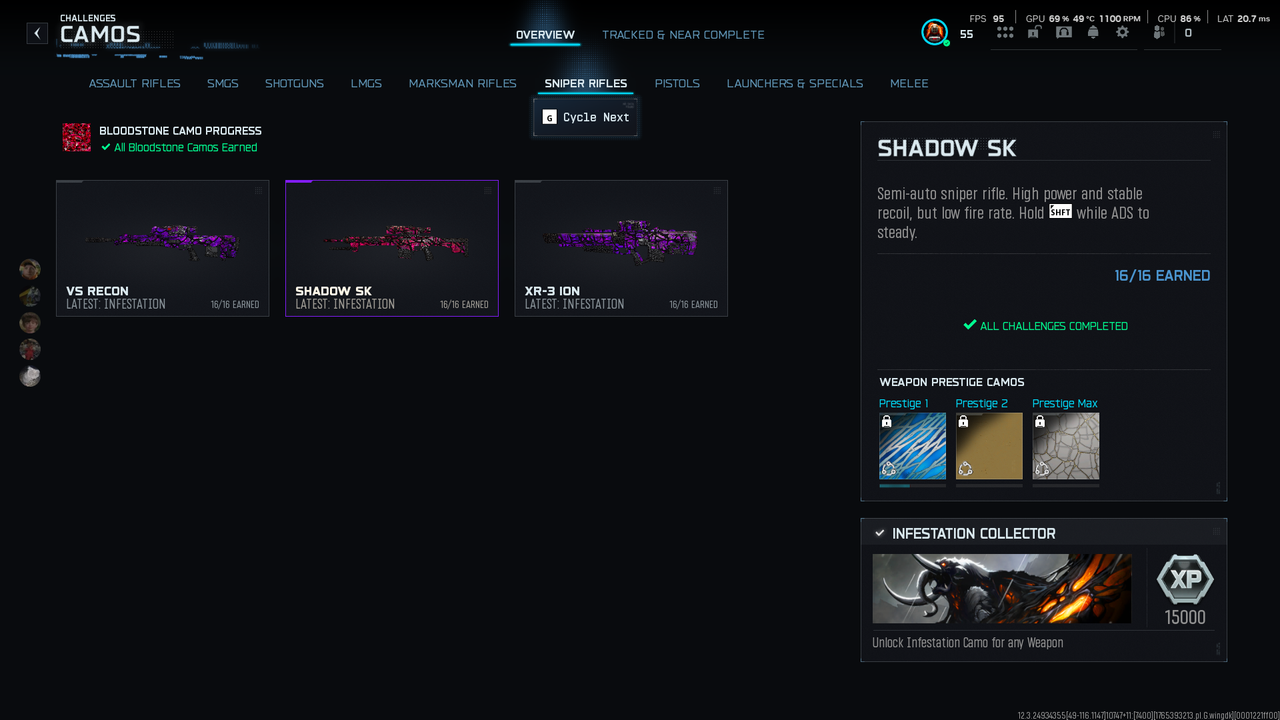Select the Launchers & Specials category
The width and height of the screenshot is (1280, 720).
[795, 84]
